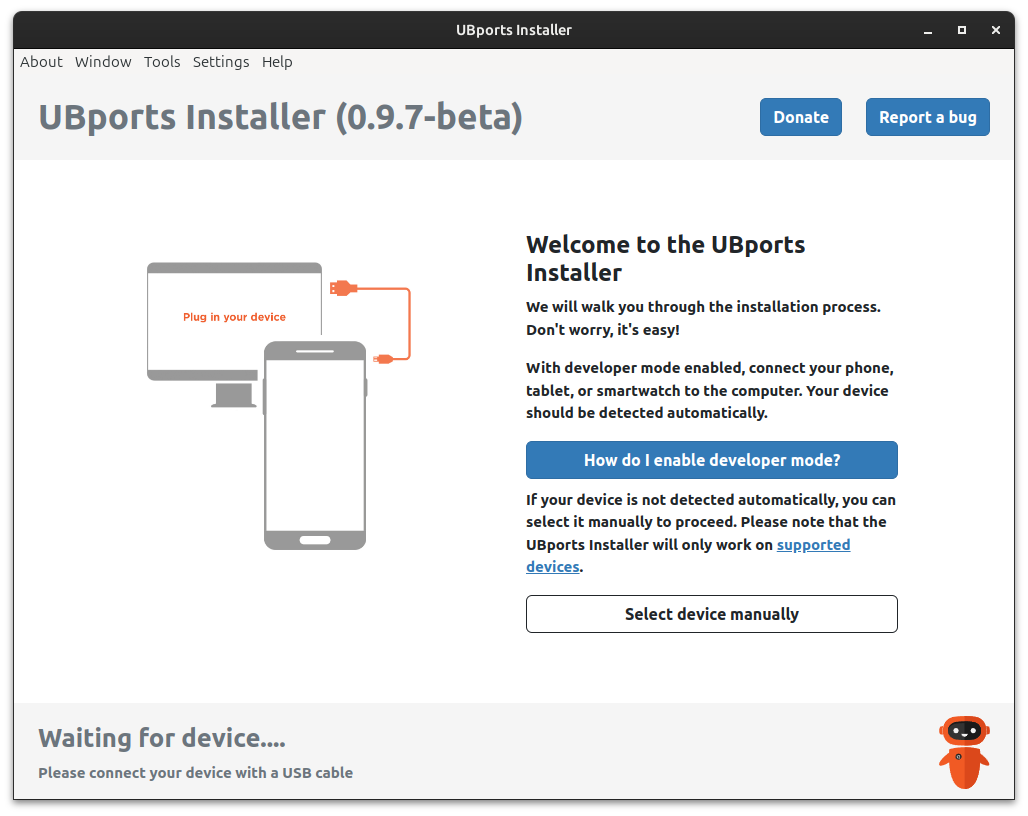The width and height of the screenshot is (1028, 816).
Task: Open the Help menu
Action: (277, 62)
